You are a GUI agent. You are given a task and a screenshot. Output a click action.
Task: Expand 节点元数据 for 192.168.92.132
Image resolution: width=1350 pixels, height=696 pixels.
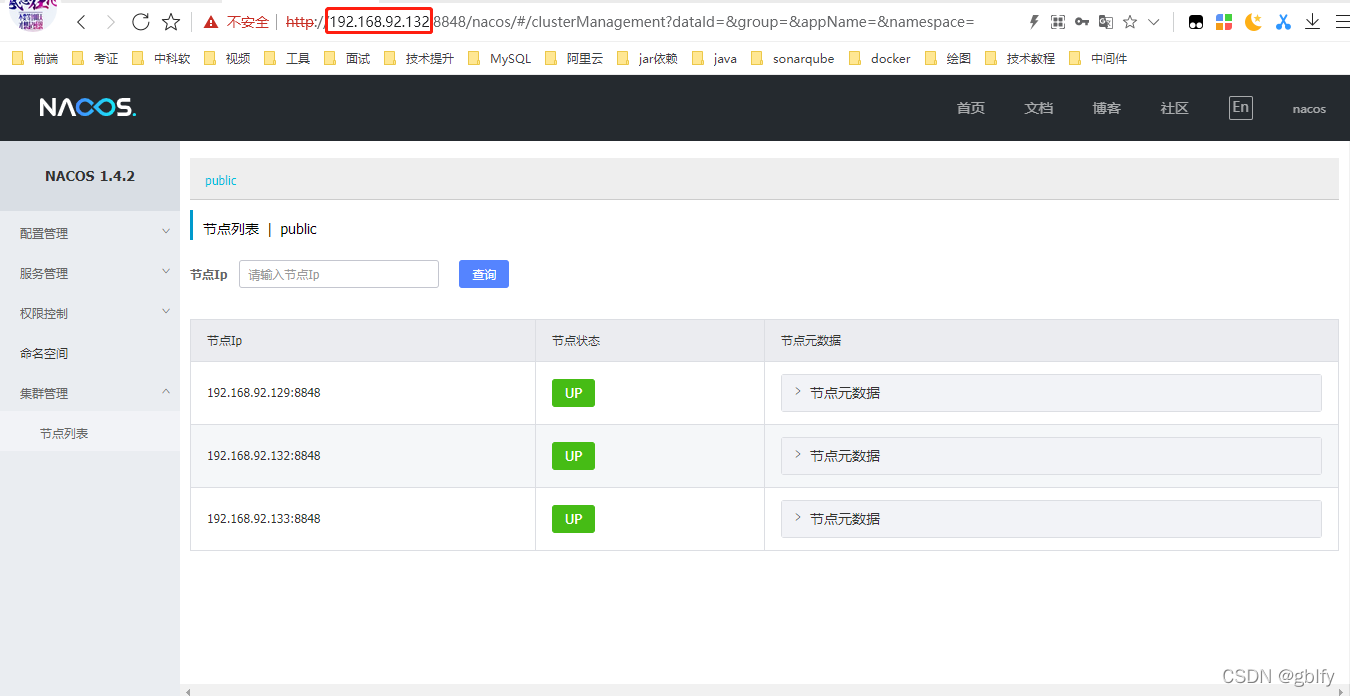[x=1051, y=456]
